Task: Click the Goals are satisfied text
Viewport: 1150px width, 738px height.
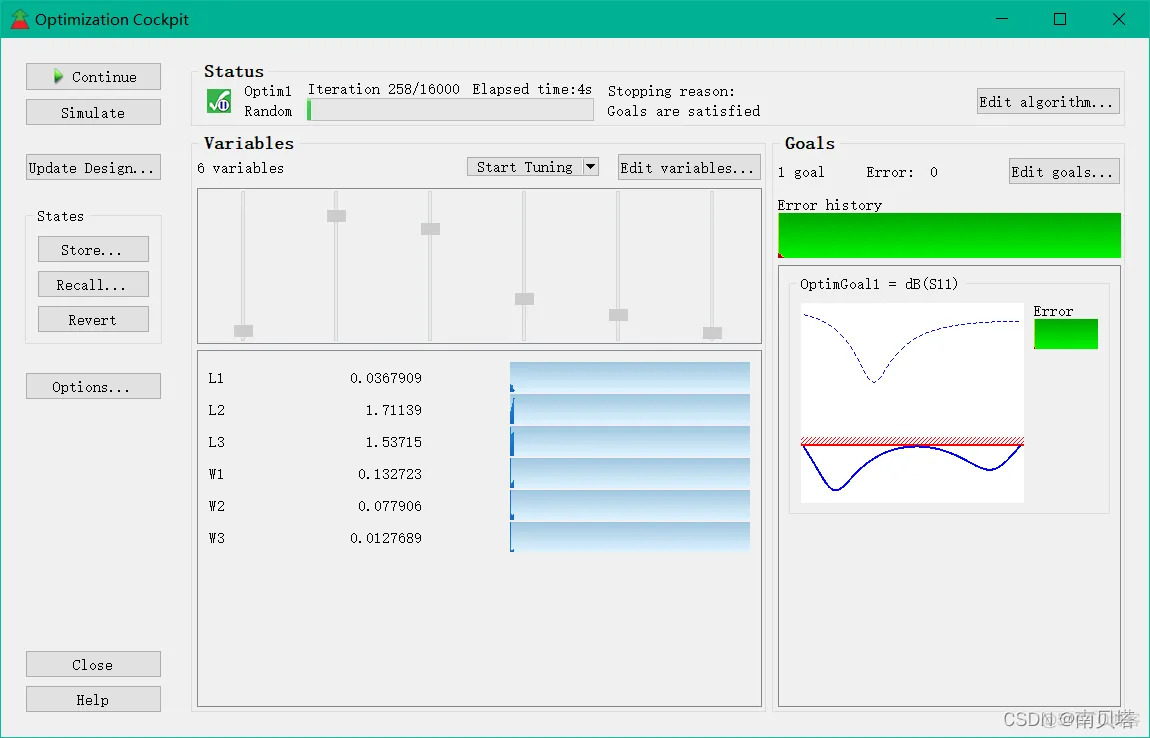Action: (684, 111)
